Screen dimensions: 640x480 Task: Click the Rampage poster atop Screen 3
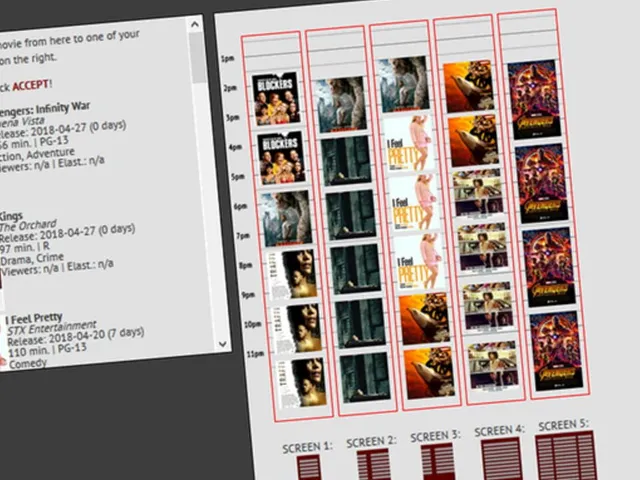404,84
